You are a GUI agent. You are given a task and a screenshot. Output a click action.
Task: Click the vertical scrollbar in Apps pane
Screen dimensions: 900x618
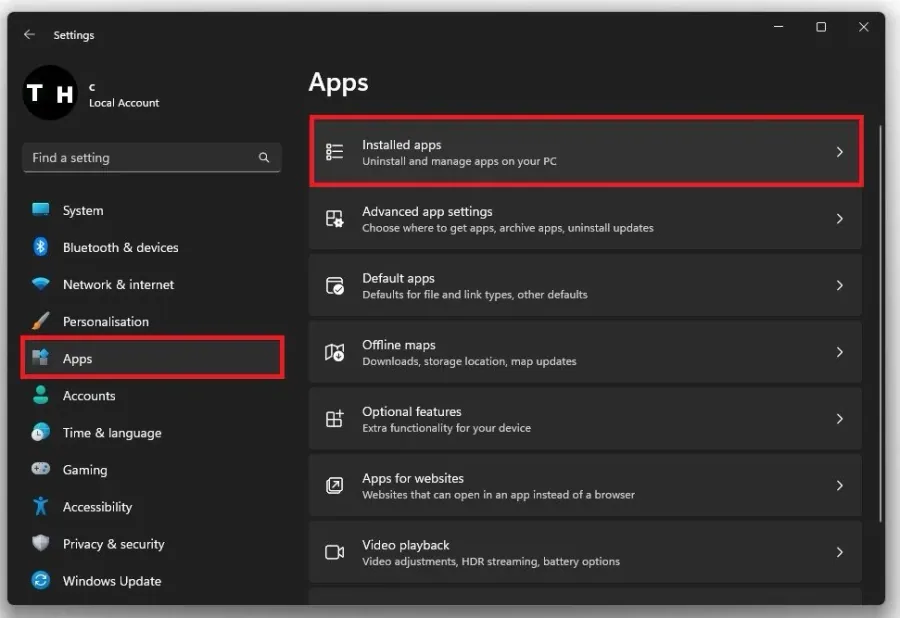pos(880,324)
